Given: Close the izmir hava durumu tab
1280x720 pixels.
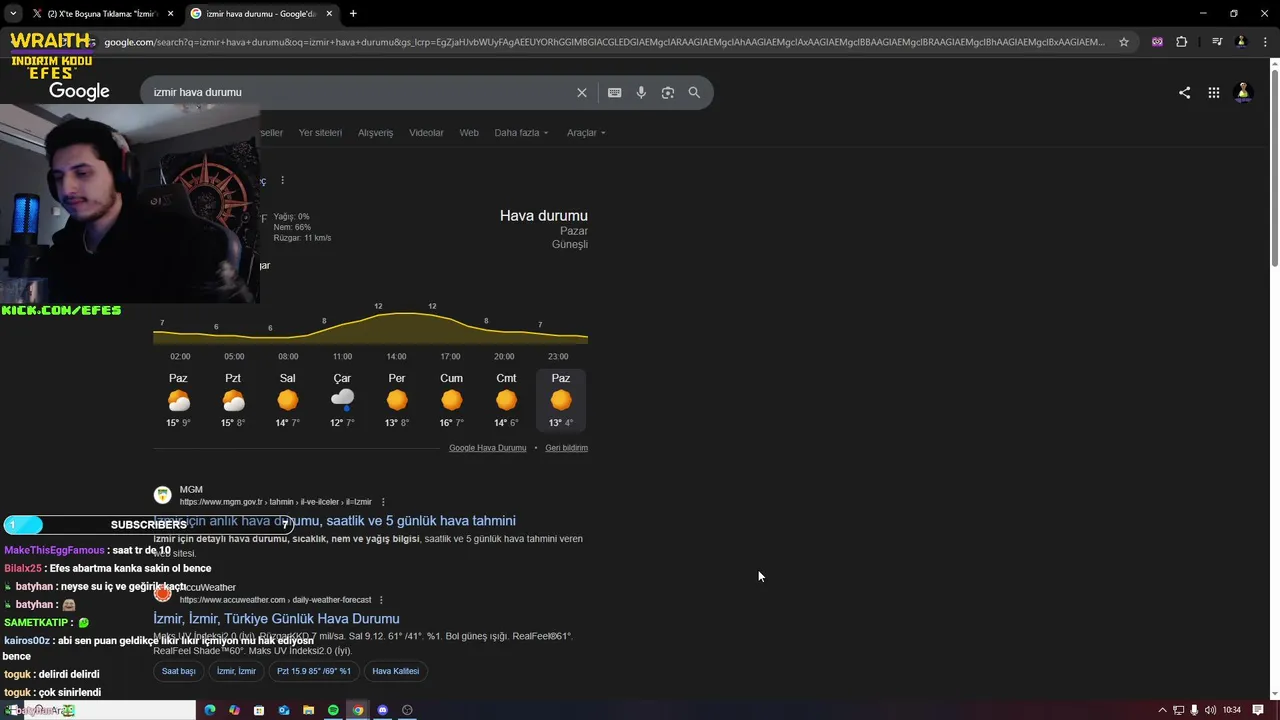Looking at the screenshot, I should coord(329,13).
